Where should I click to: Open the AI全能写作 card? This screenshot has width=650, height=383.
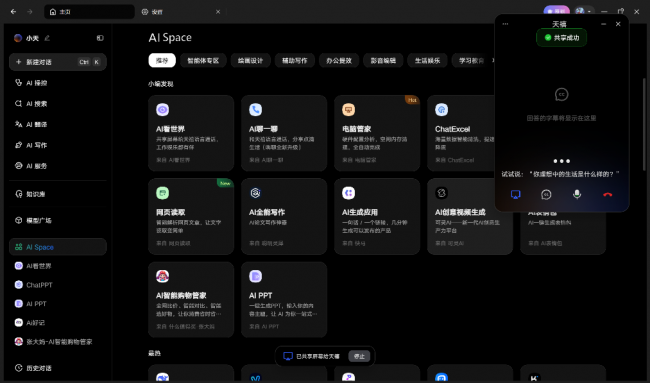(x=284, y=216)
